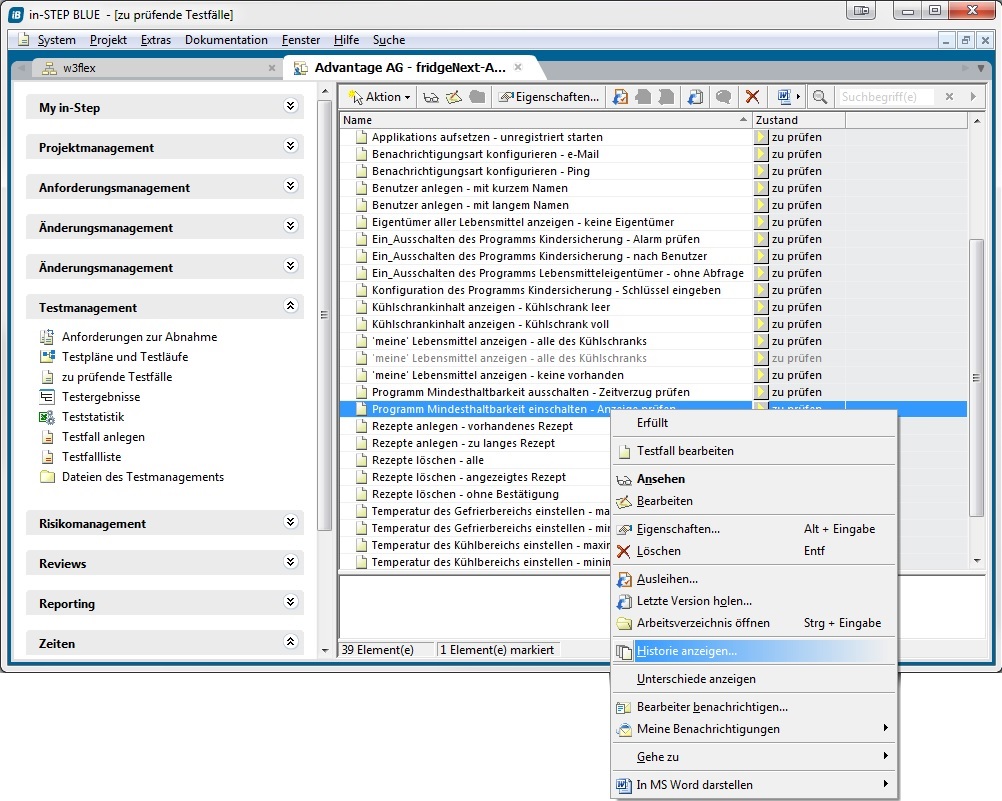Click the MS Word export toolbar icon
The height and width of the screenshot is (801, 1002).
tap(784, 97)
